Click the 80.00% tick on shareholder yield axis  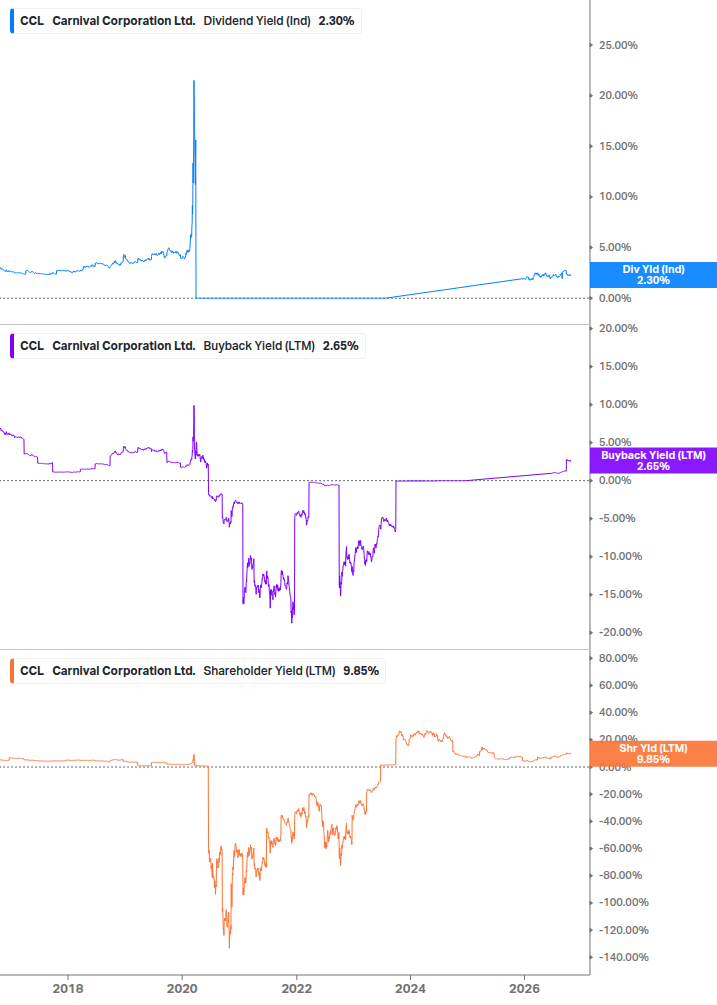point(618,658)
